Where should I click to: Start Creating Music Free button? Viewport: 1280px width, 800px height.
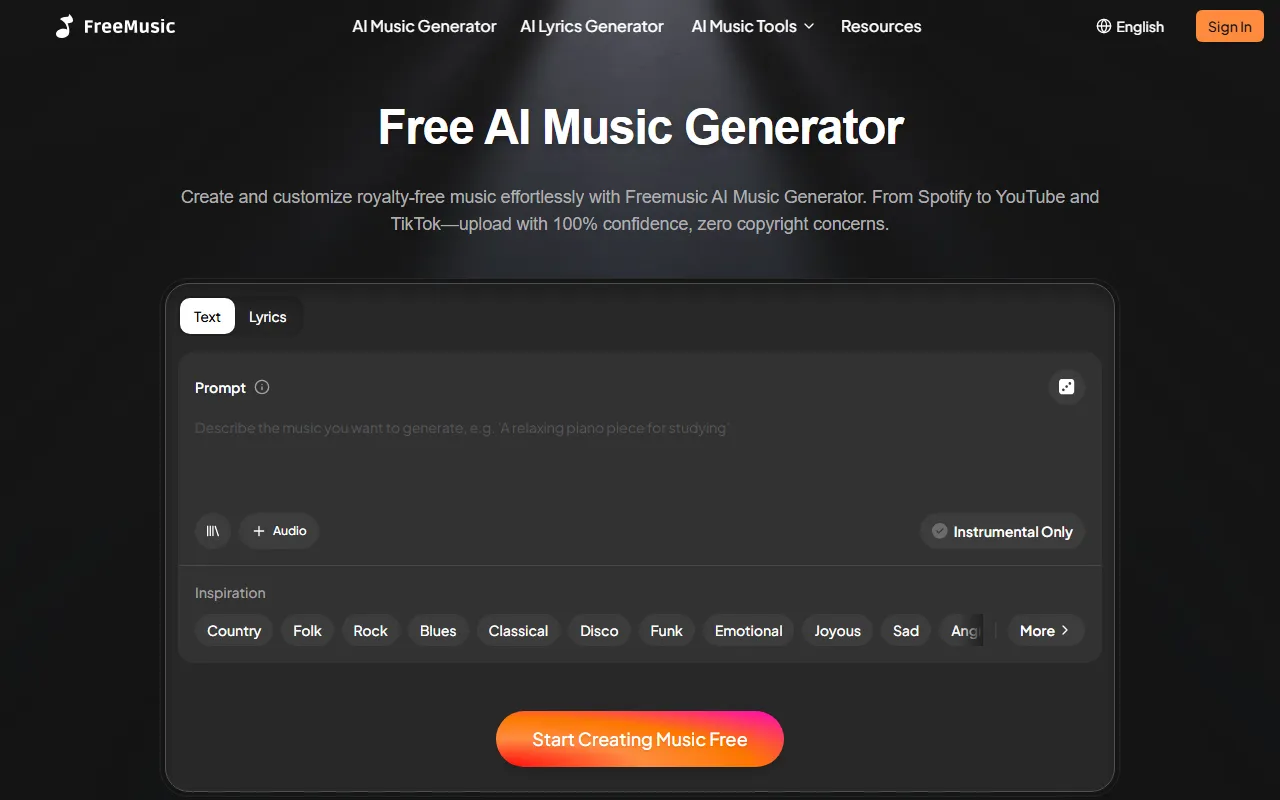click(640, 739)
